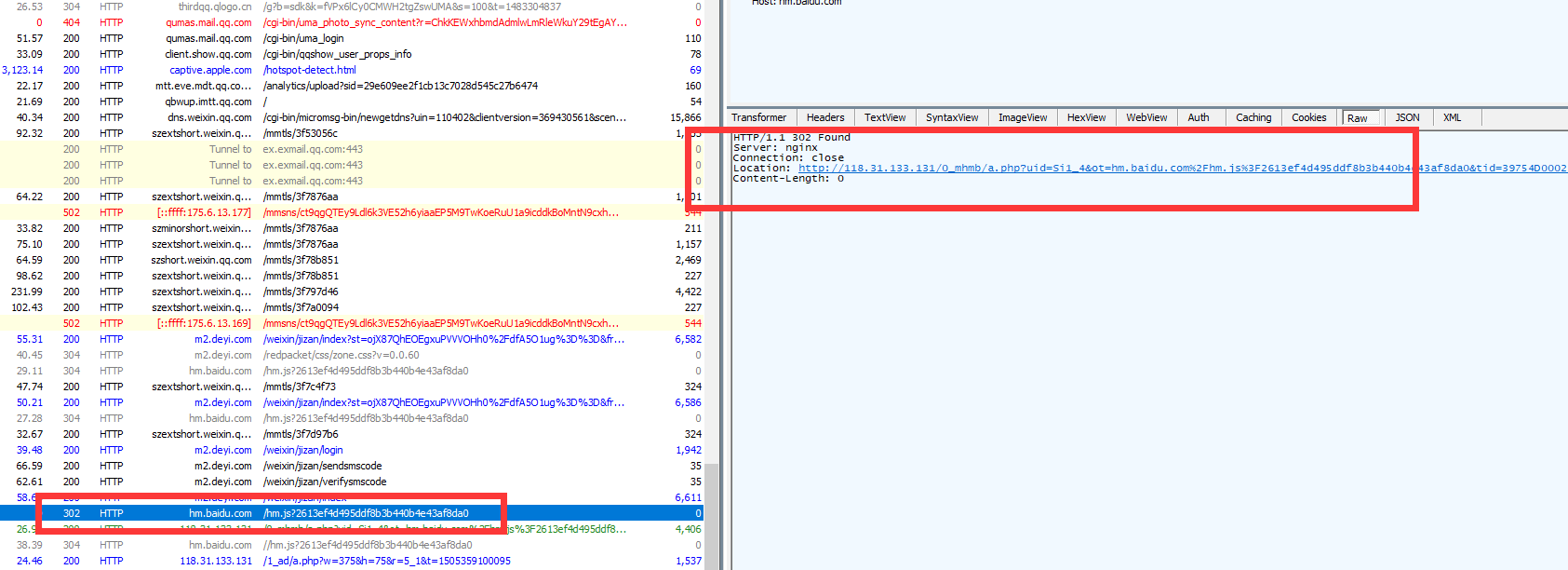Select the captive.apple.com hotspot-detect.html session
The width and height of the screenshot is (1568, 570).
352,70
